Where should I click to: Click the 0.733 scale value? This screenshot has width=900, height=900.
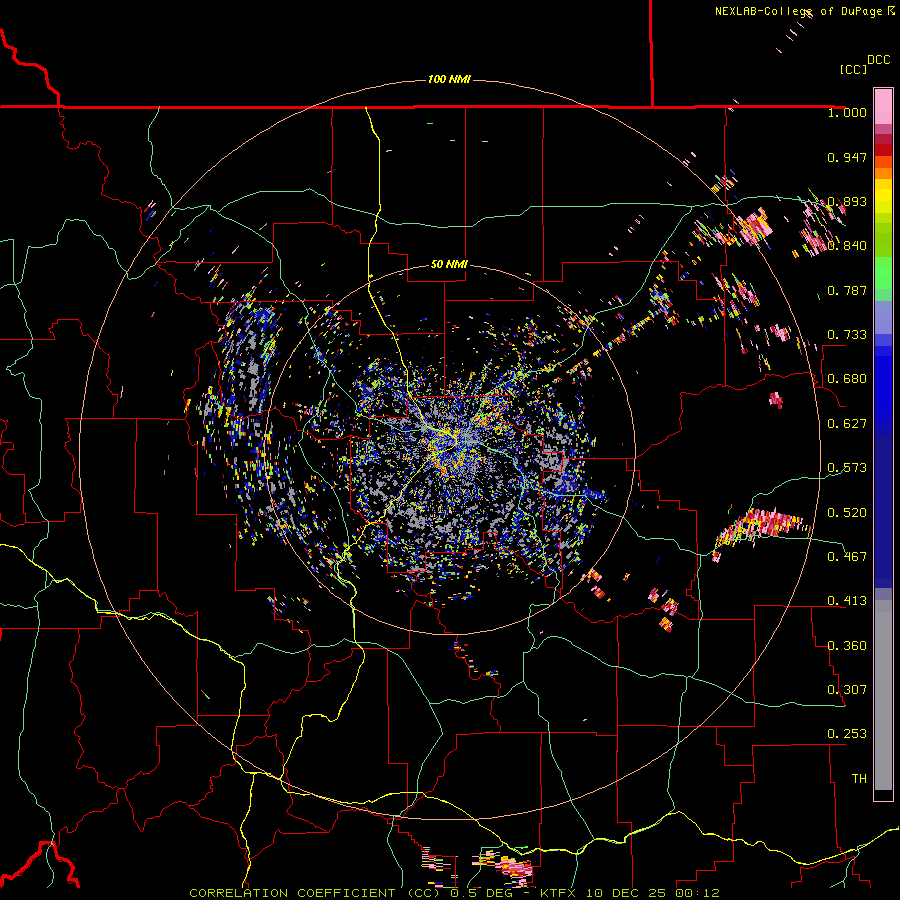click(847, 335)
